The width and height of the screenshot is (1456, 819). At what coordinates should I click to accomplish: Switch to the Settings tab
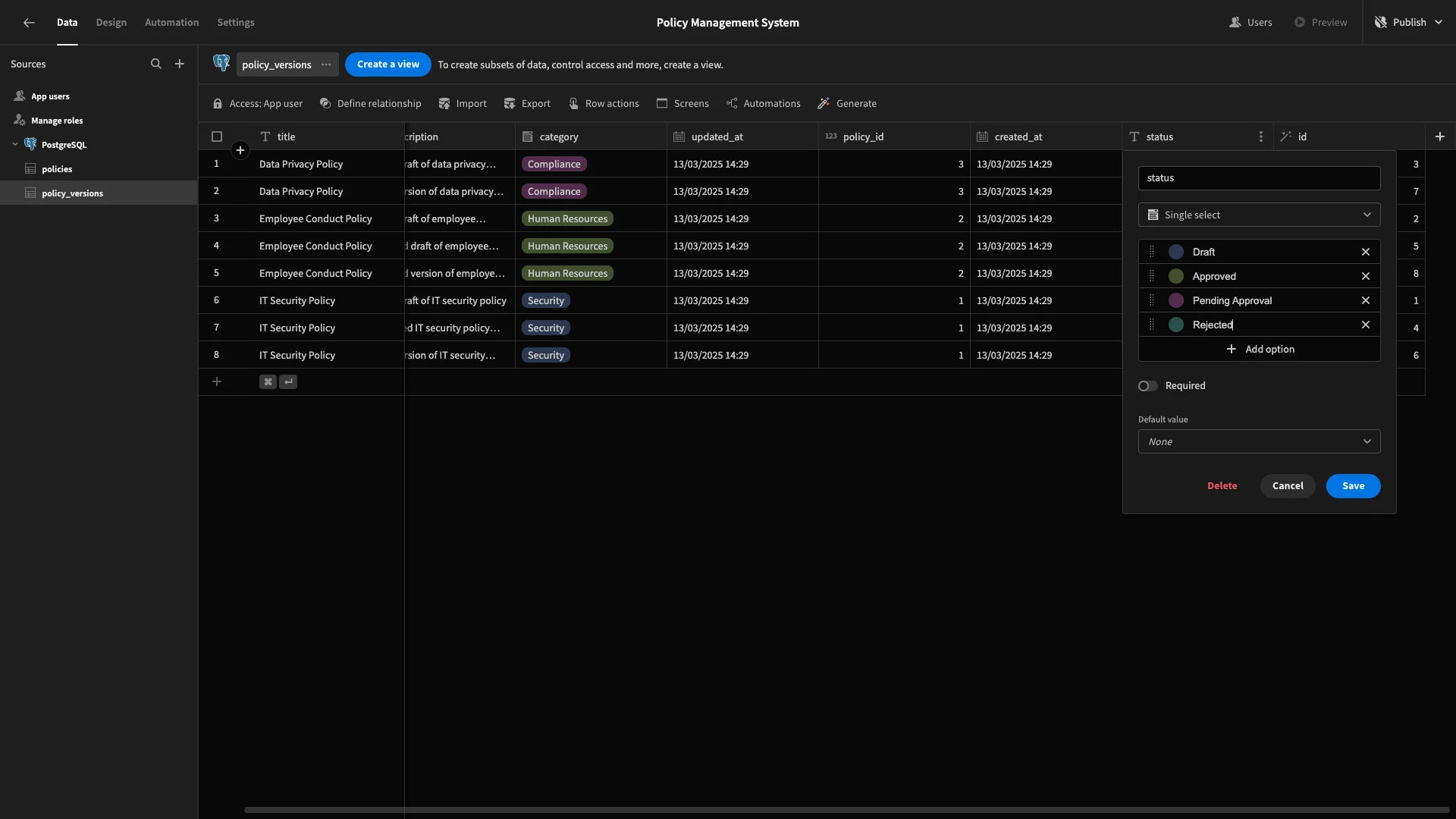(x=236, y=23)
